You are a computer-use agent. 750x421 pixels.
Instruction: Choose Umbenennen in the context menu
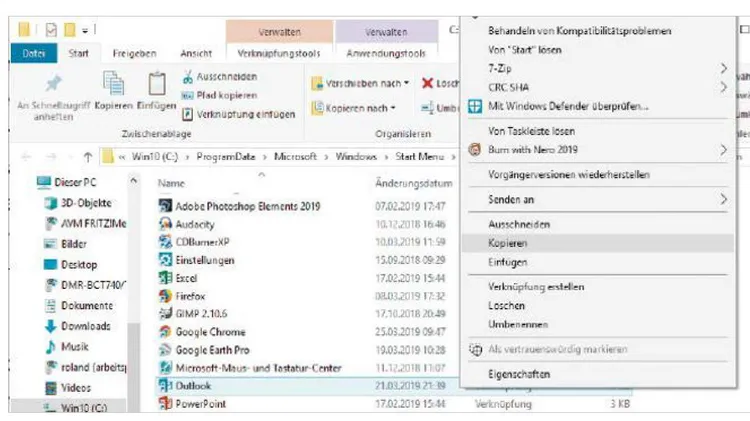[598, 324]
